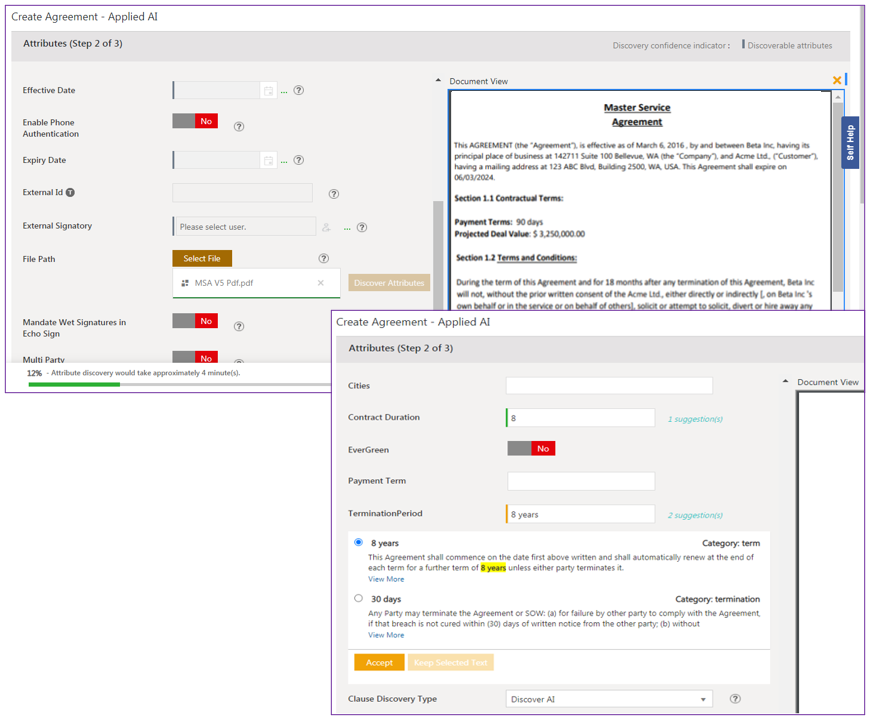872x721 pixels.
Task: Close the Document View with the orange X
Action: (x=837, y=80)
